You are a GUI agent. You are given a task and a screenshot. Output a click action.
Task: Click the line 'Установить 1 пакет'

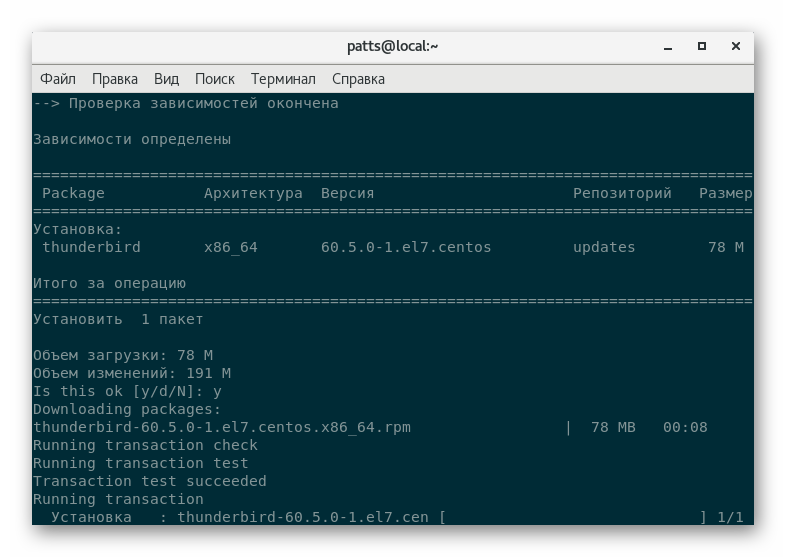pos(118,320)
